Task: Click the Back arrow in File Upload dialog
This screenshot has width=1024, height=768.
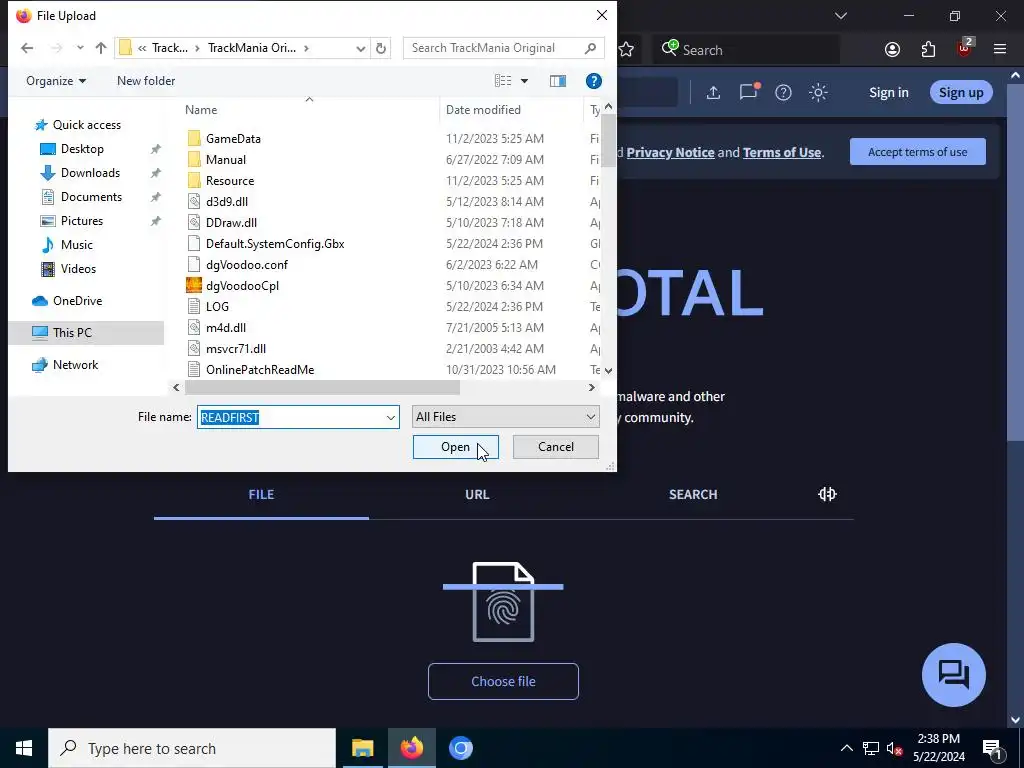Action: (x=27, y=48)
